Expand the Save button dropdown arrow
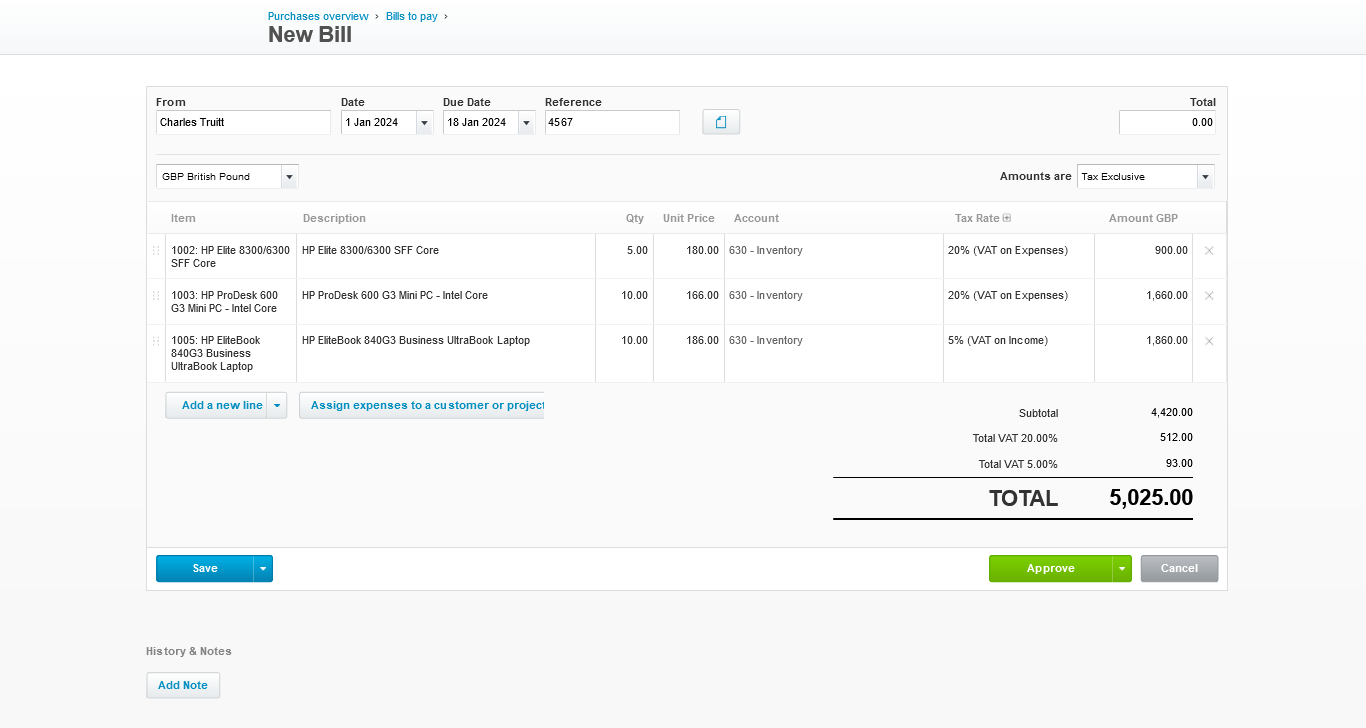The width and height of the screenshot is (1366, 728). click(x=263, y=568)
